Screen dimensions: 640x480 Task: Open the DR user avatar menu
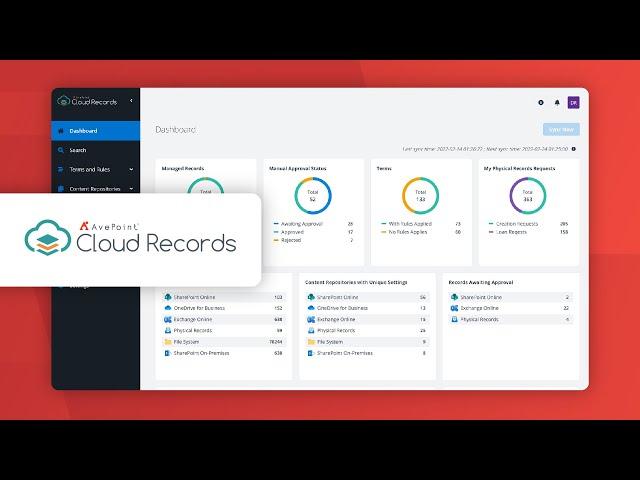pos(573,102)
